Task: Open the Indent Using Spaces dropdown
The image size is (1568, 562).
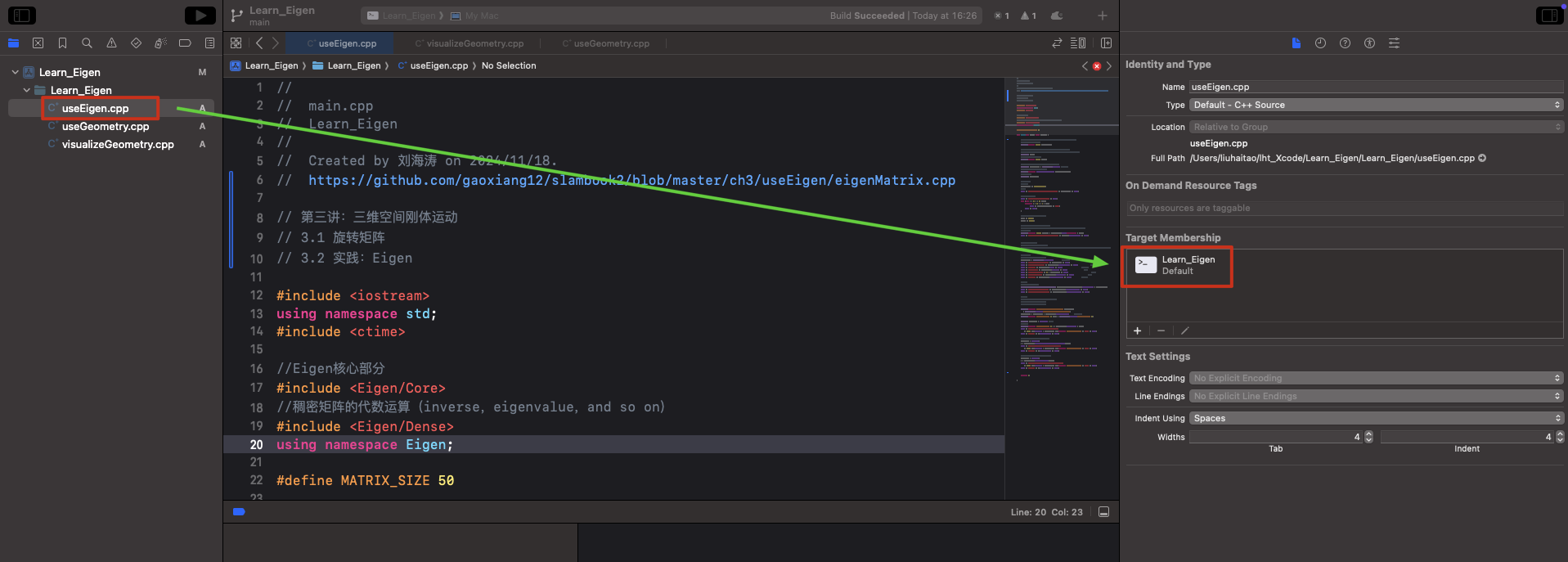Action: coord(1377,418)
